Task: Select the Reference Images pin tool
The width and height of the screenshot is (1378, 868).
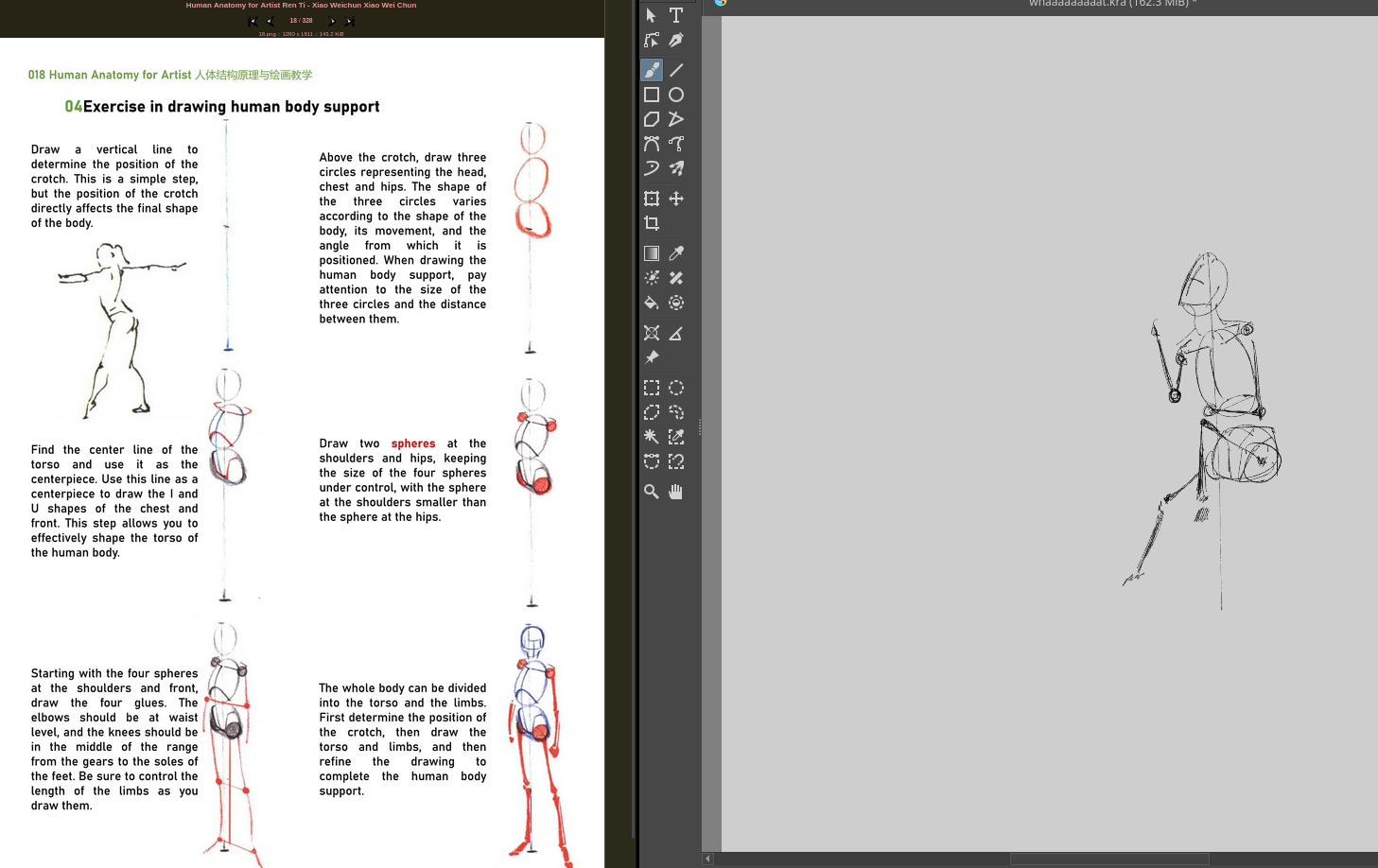Action: (x=652, y=357)
